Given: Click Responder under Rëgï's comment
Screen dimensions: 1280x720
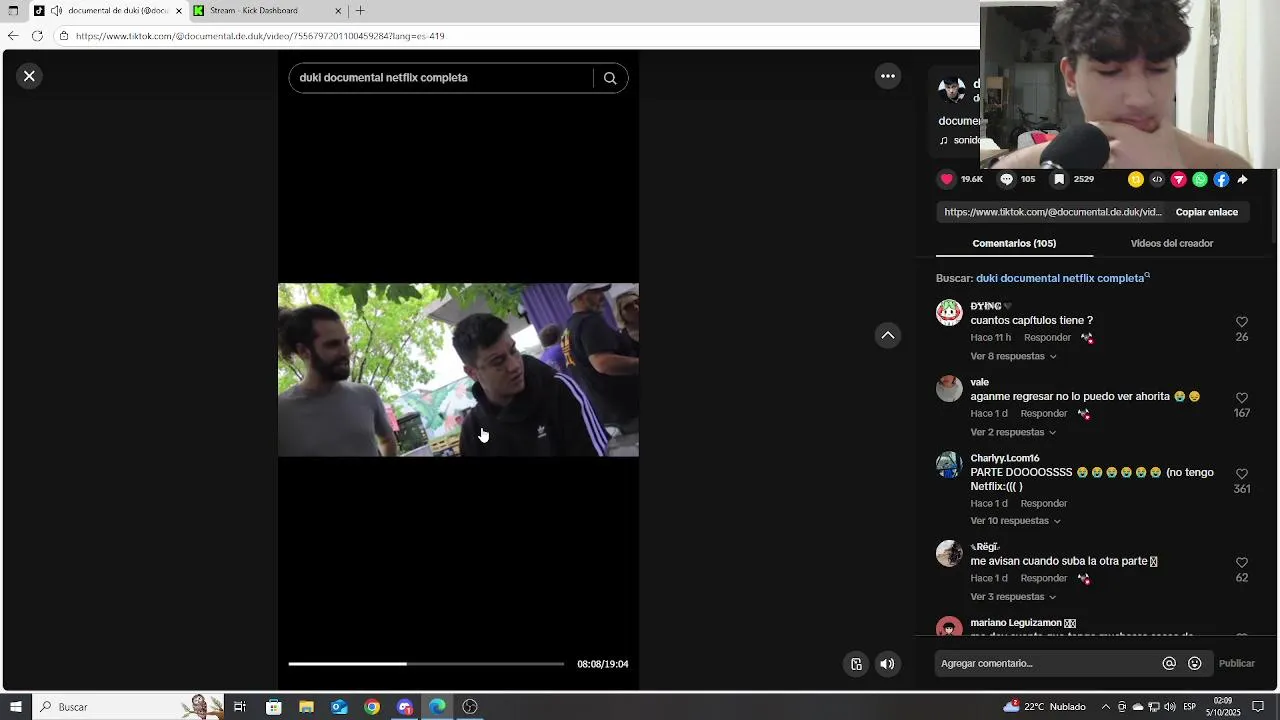Looking at the screenshot, I should pos(1044,578).
